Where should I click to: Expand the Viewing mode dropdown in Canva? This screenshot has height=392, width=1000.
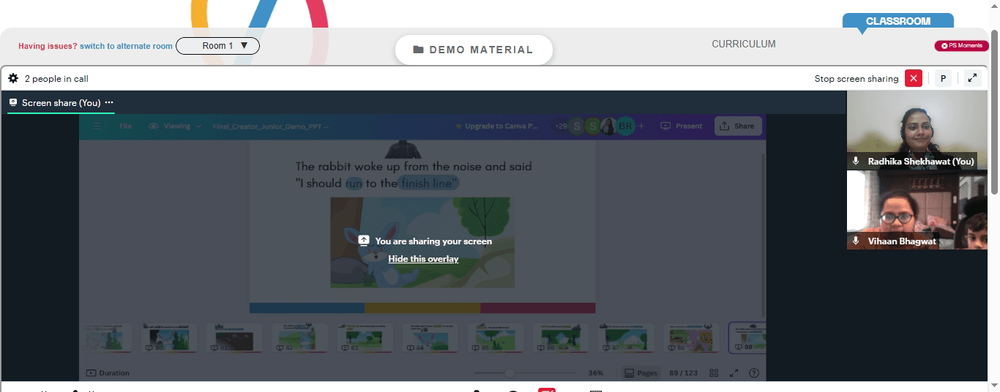[176, 126]
